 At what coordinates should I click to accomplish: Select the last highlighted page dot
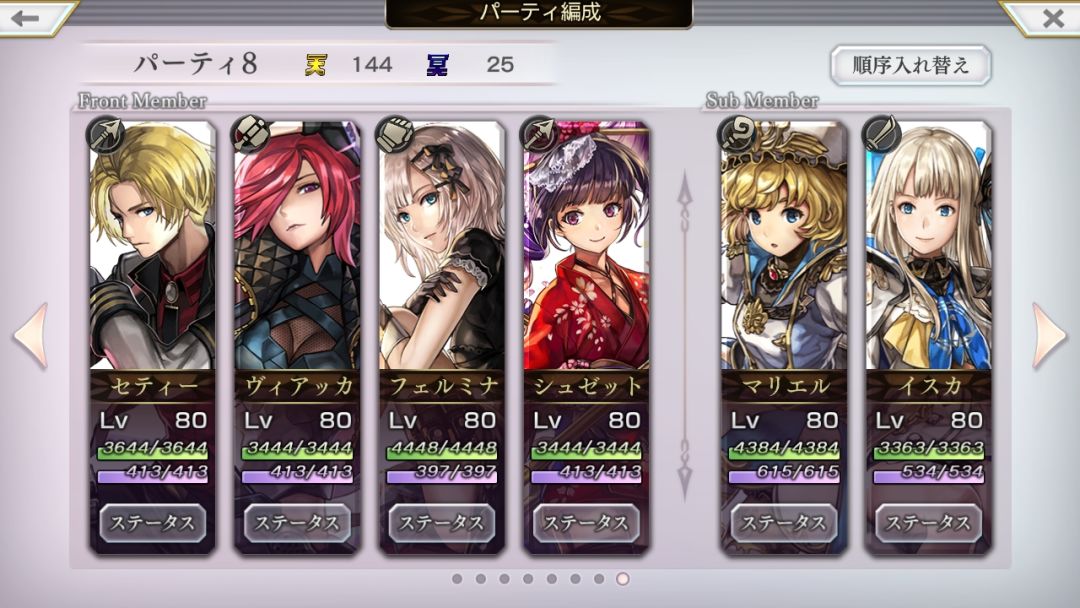pyautogui.click(x=623, y=579)
